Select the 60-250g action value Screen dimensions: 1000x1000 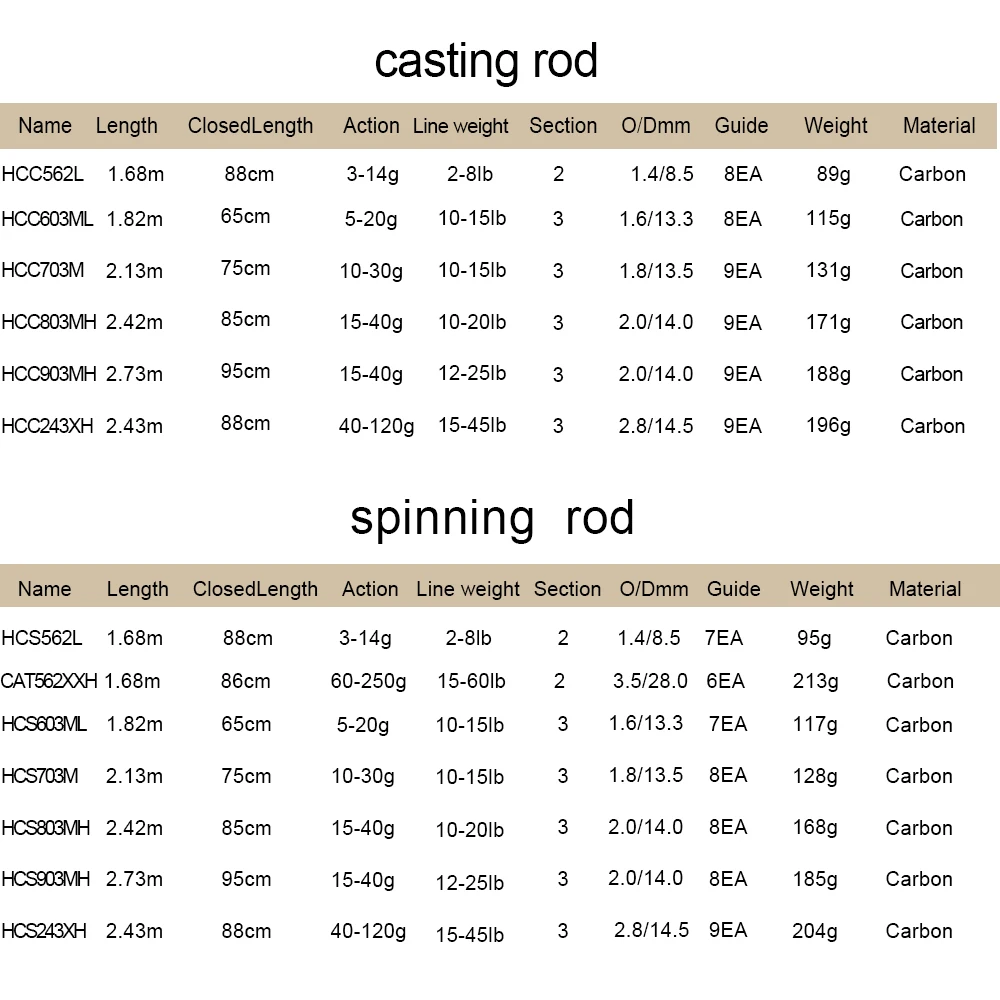368,682
